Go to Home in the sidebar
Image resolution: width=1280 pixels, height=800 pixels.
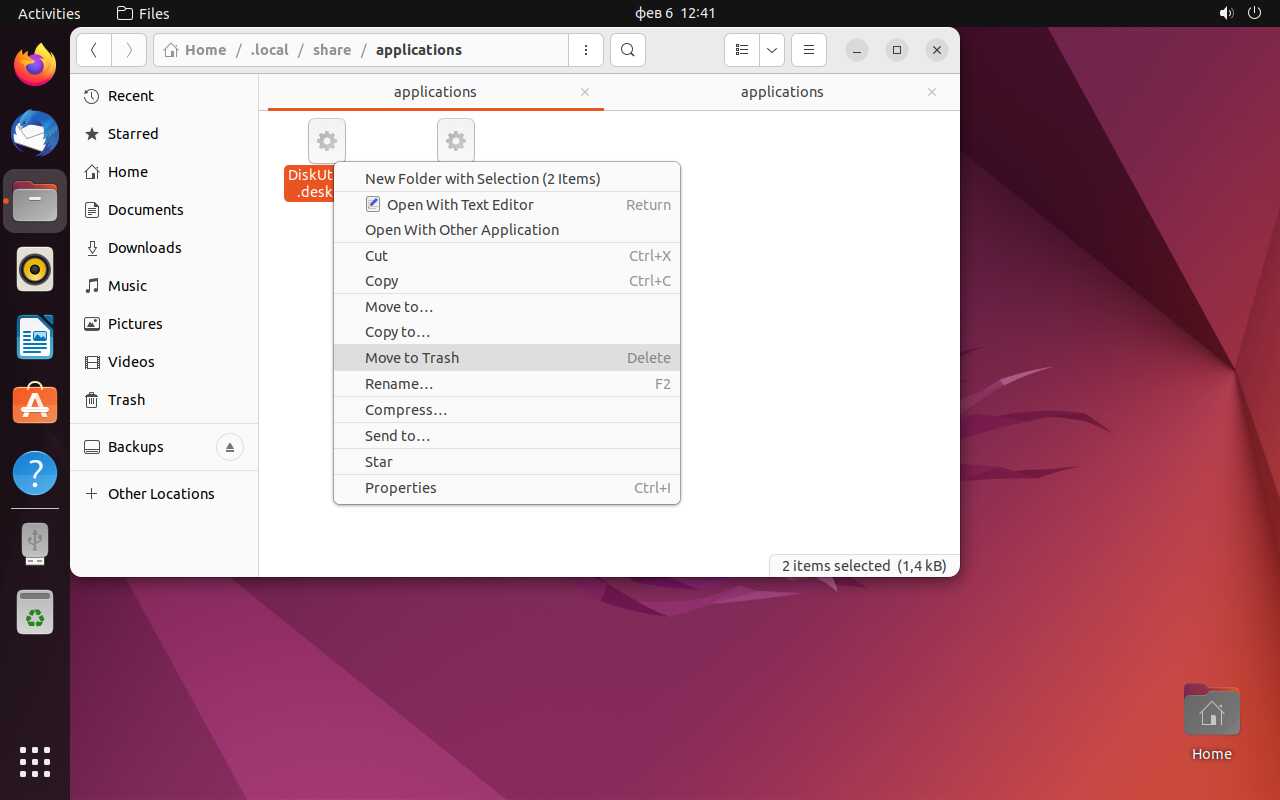(x=165, y=172)
